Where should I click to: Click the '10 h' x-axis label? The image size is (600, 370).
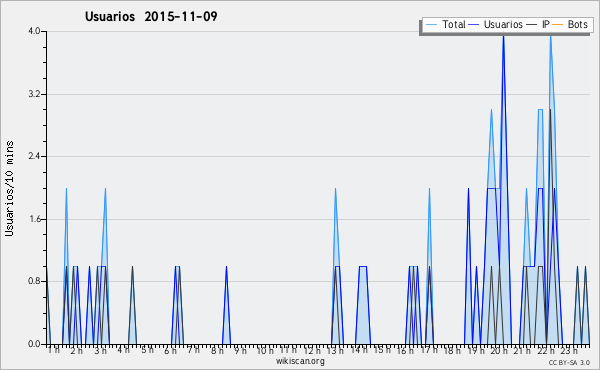click(265, 351)
